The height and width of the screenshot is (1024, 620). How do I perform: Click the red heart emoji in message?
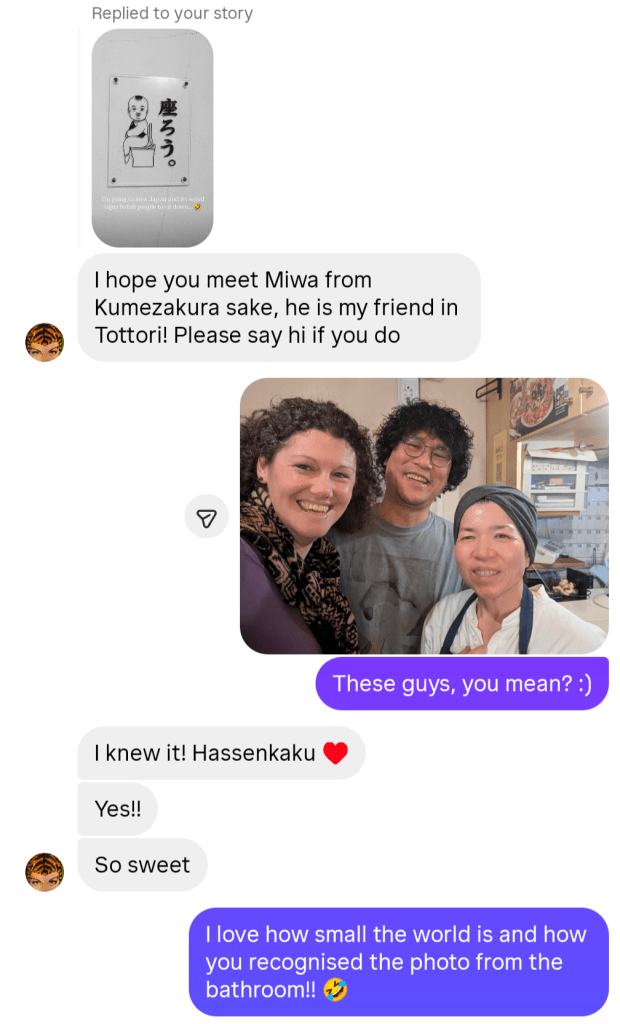(336, 753)
